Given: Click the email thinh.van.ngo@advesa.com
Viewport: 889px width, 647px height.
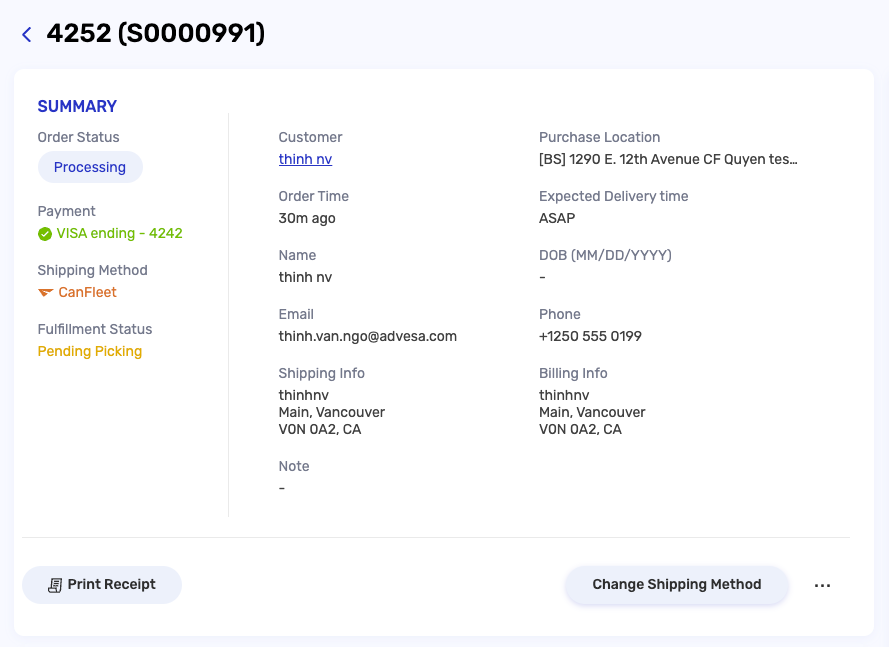Looking at the screenshot, I should click(367, 336).
